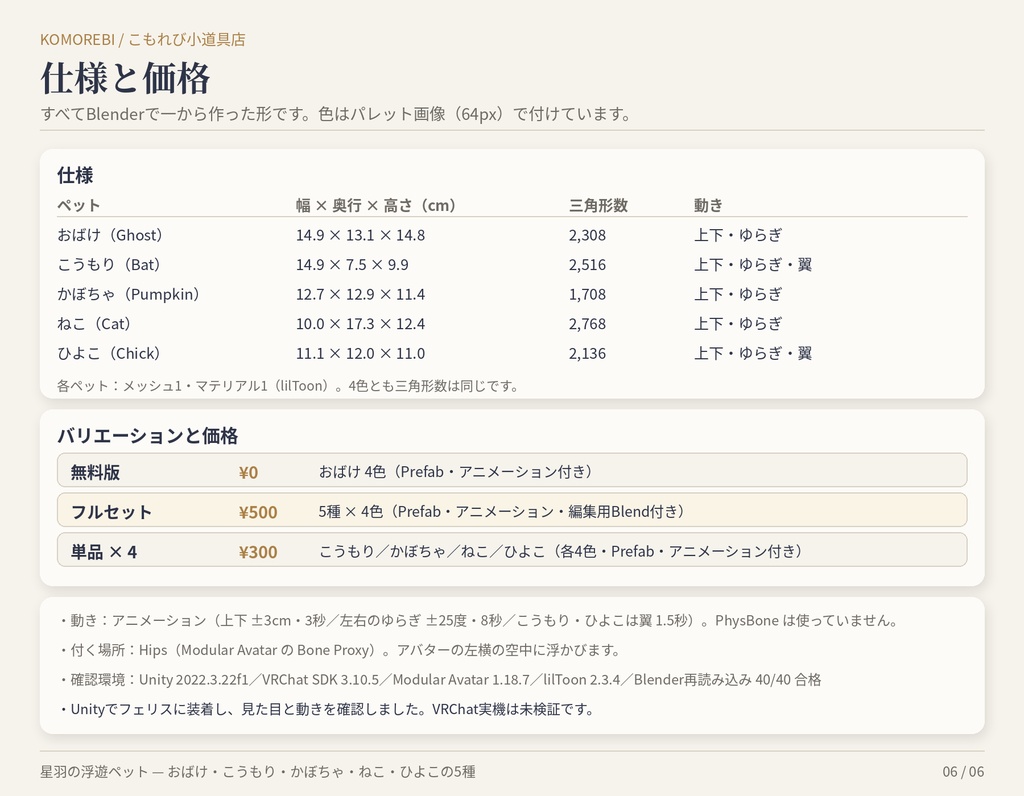Click the 星羽の浮遊ペット footer text
Image resolution: width=1024 pixels, height=796 pixels.
[258, 772]
